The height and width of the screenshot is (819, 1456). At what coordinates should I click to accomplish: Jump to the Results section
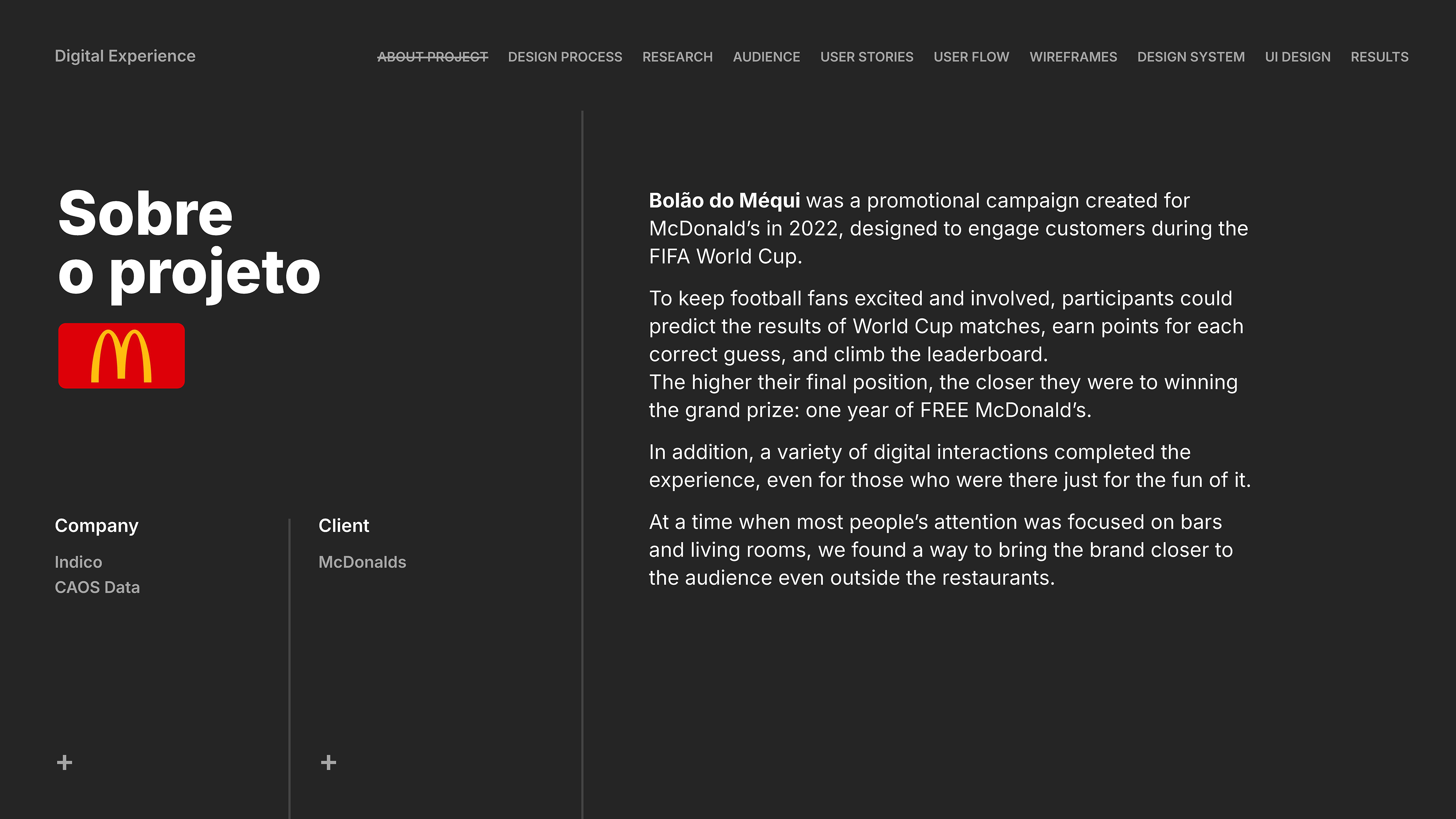click(1379, 57)
